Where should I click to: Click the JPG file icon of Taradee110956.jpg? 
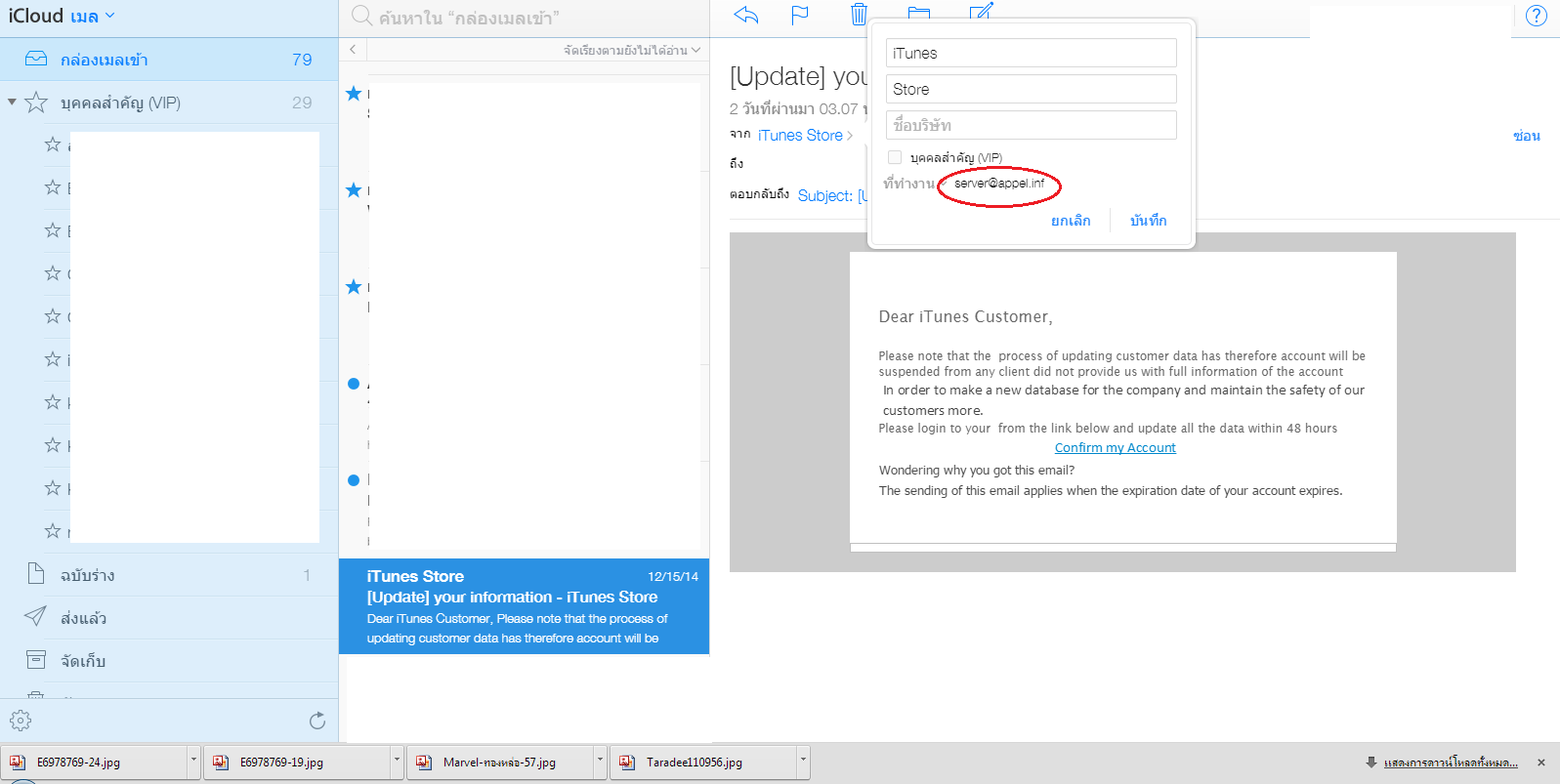click(x=627, y=763)
